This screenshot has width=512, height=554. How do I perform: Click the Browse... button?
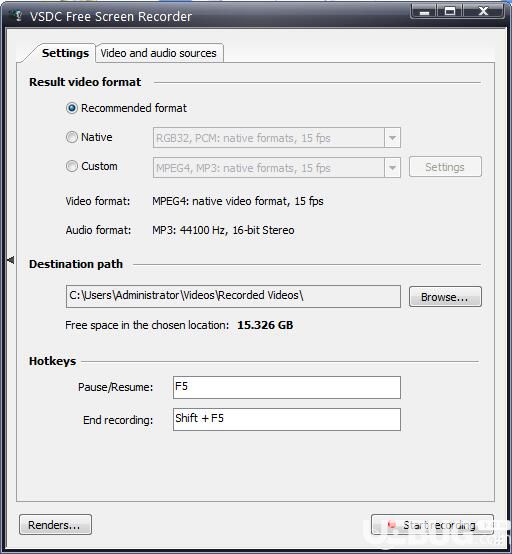[x=445, y=297]
